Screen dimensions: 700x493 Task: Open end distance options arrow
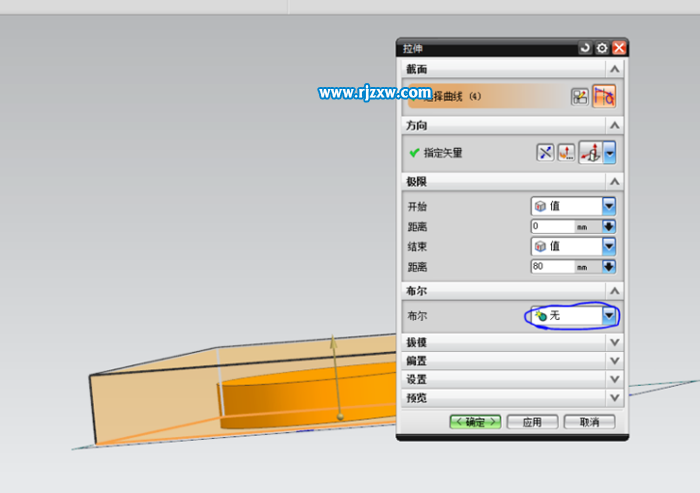pyautogui.click(x=609, y=267)
